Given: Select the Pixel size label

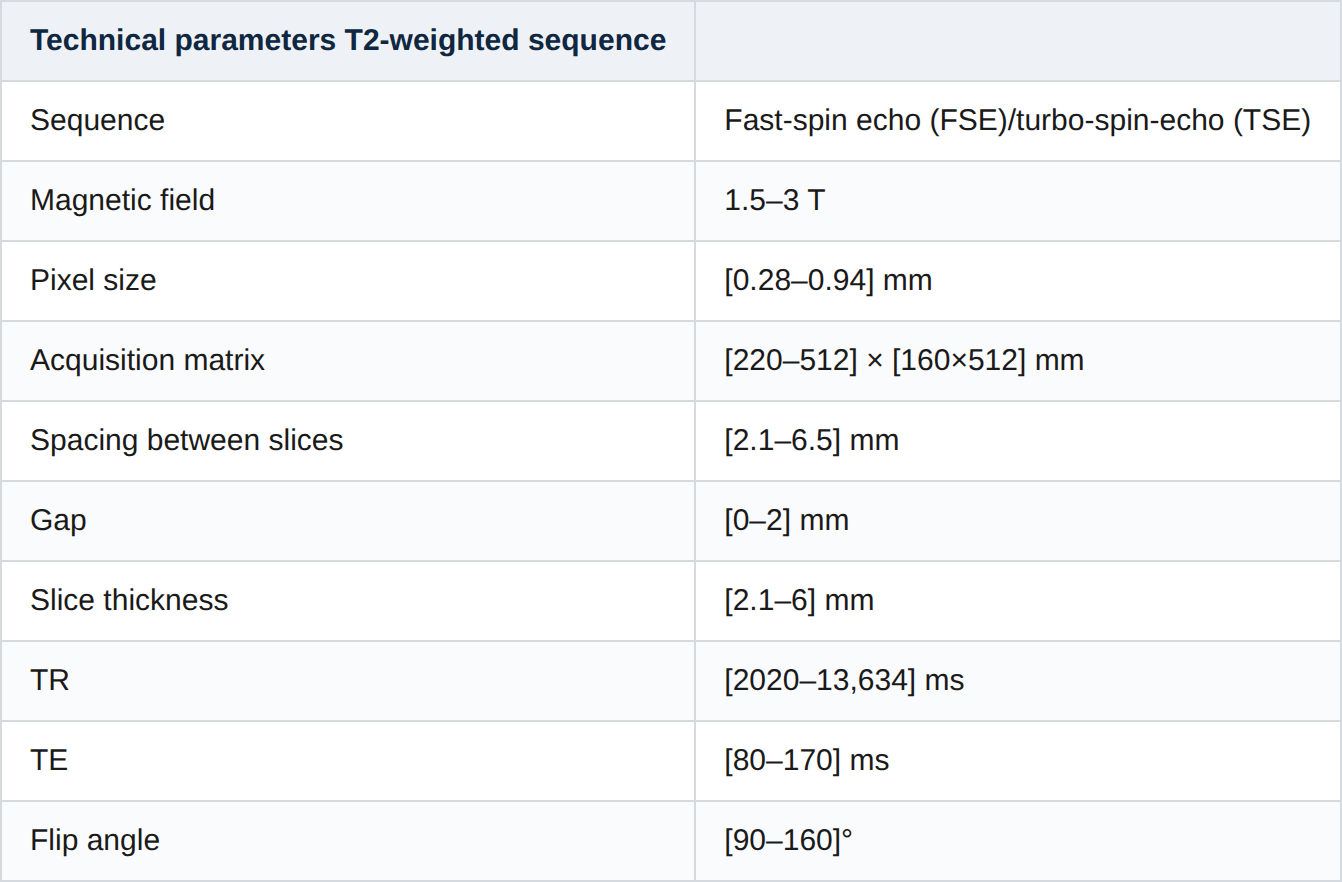Looking at the screenshot, I should click(x=93, y=280).
